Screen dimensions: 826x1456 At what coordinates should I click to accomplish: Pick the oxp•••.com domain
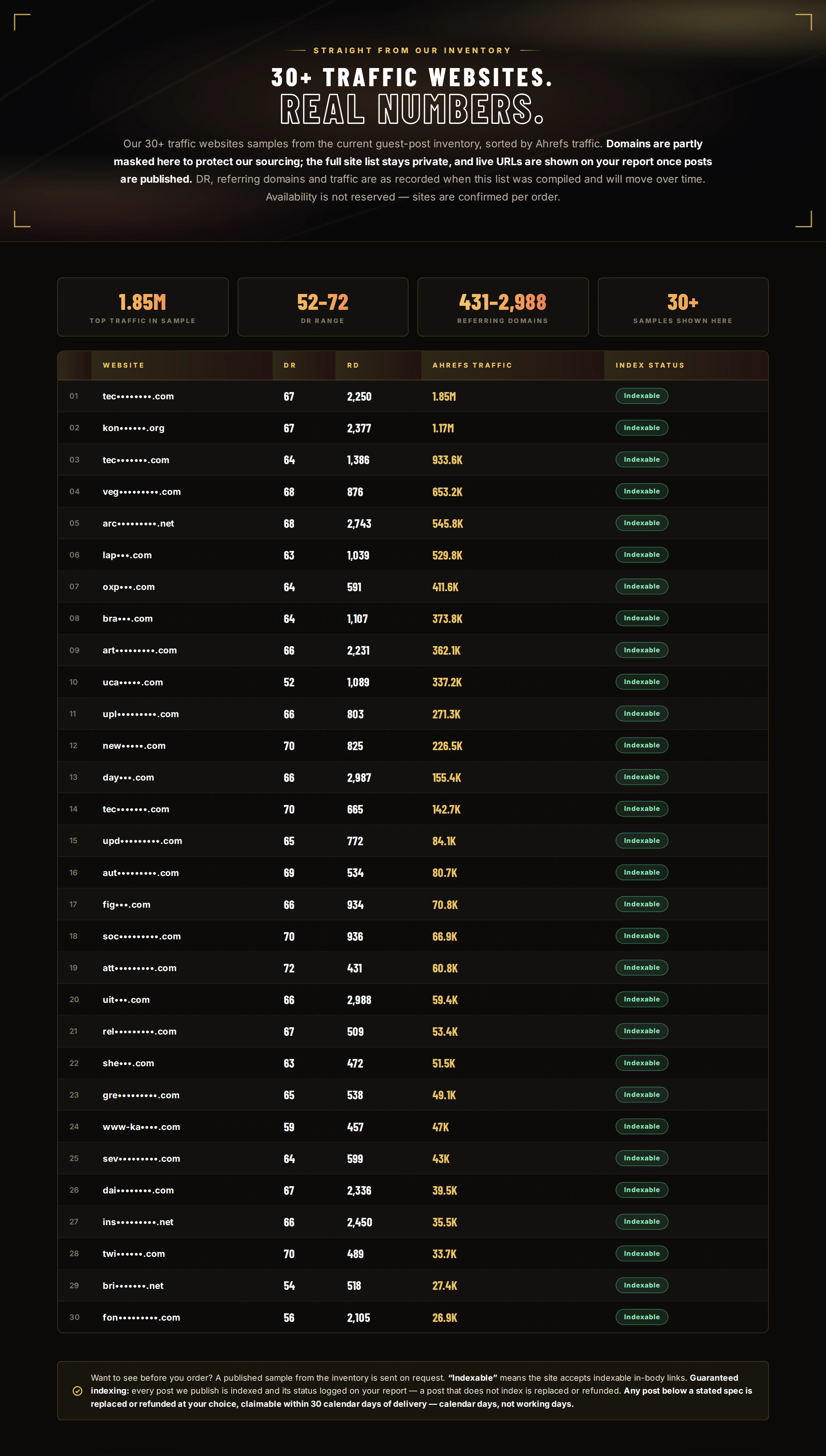tap(129, 587)
